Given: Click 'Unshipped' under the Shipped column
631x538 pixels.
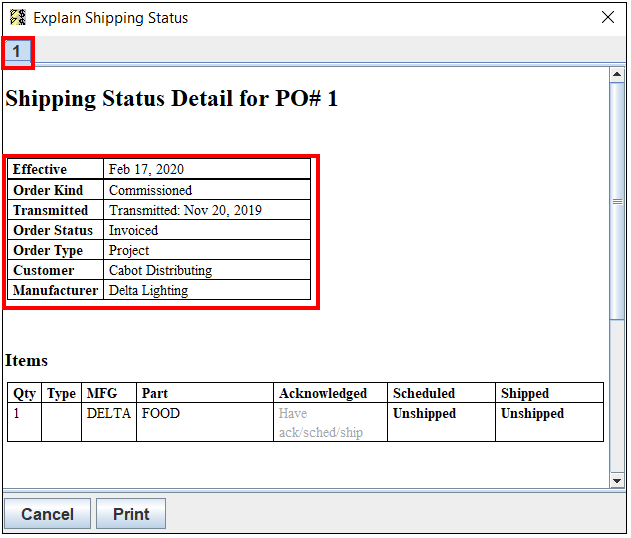Looking at the screenshot, I should pyautogui.click(x=532, y=414).
